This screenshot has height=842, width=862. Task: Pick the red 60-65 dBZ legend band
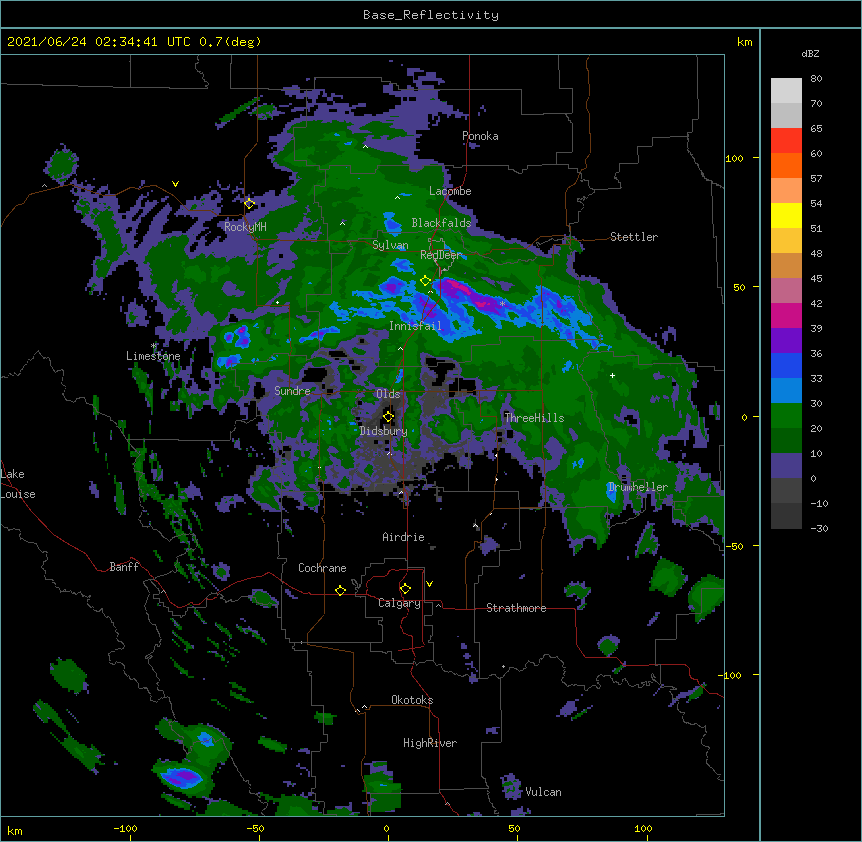(x=786, y=141)
